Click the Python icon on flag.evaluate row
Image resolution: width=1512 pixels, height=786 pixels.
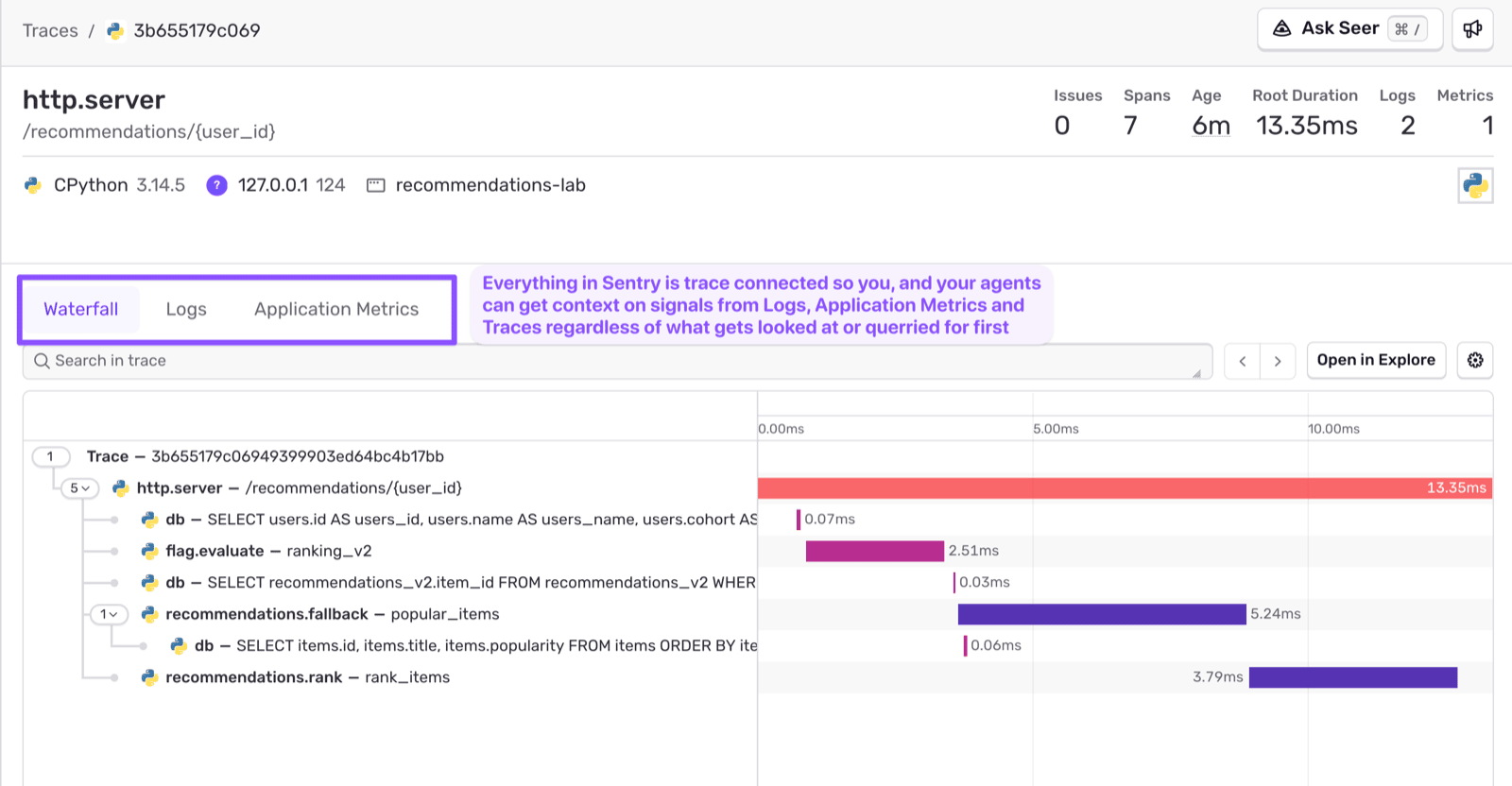pos(149,551)
